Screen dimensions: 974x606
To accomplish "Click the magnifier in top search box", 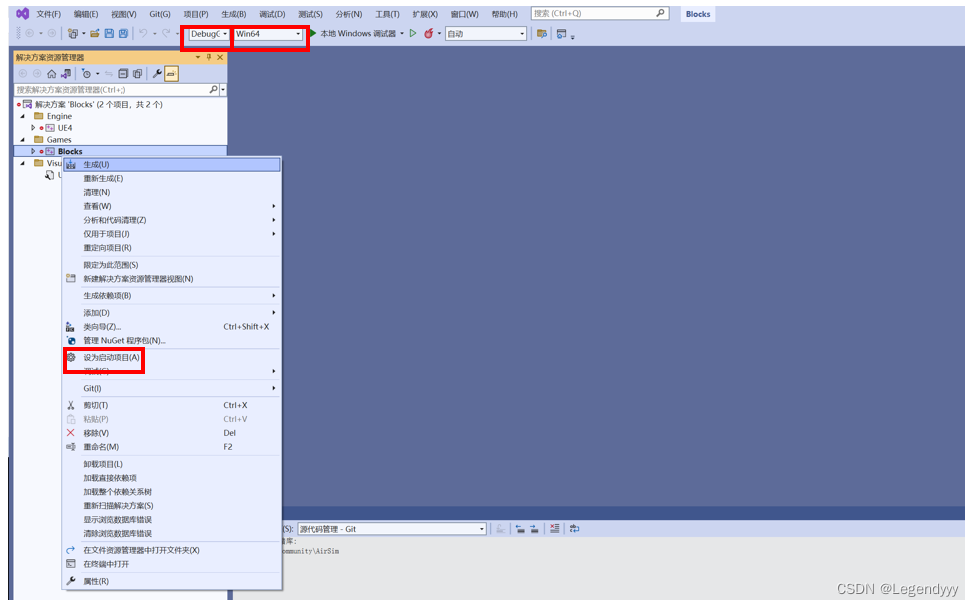I will click(x=660, y=13).
